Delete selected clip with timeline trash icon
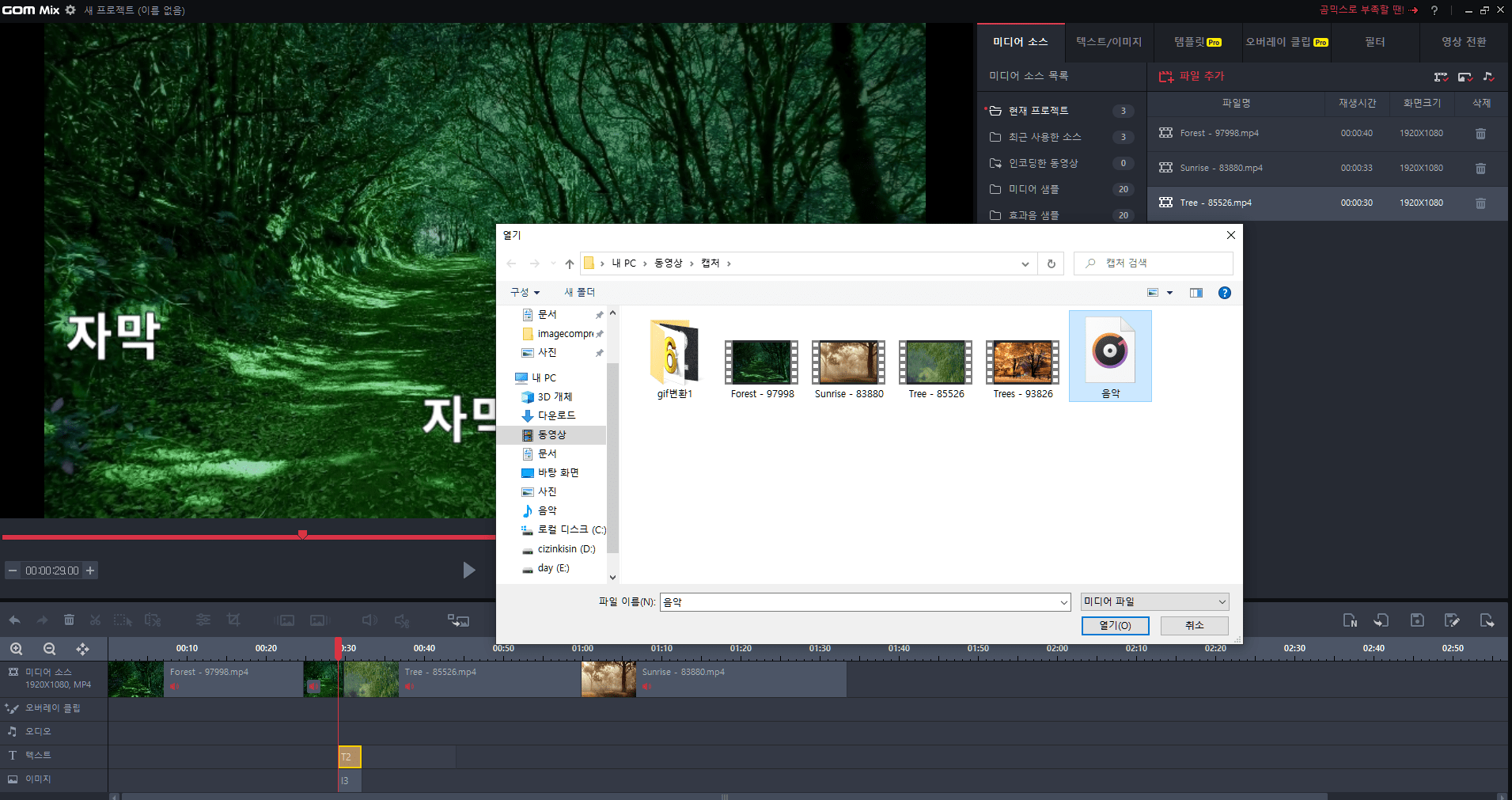Image resolution: width=1512 pixels, height=800 pixels. click(x=69, y=620)
